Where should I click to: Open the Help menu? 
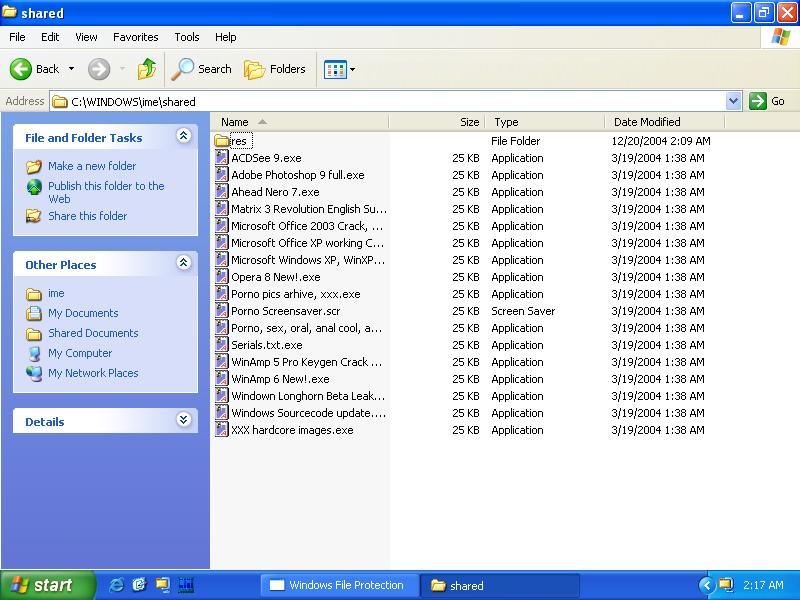click(x=226, y=37)
